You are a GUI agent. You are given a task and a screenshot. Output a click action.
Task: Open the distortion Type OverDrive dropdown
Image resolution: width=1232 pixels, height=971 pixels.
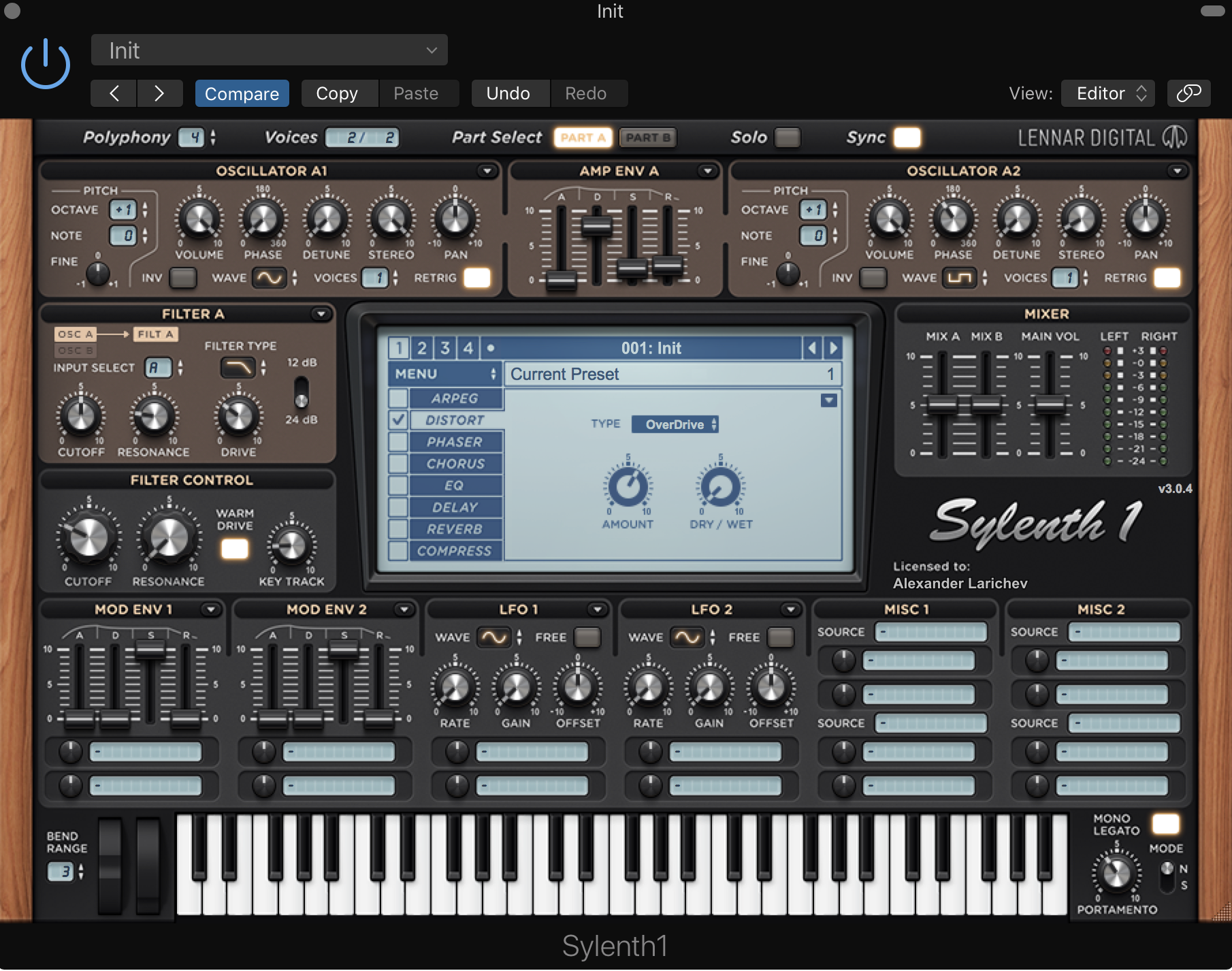pos(675,424)
